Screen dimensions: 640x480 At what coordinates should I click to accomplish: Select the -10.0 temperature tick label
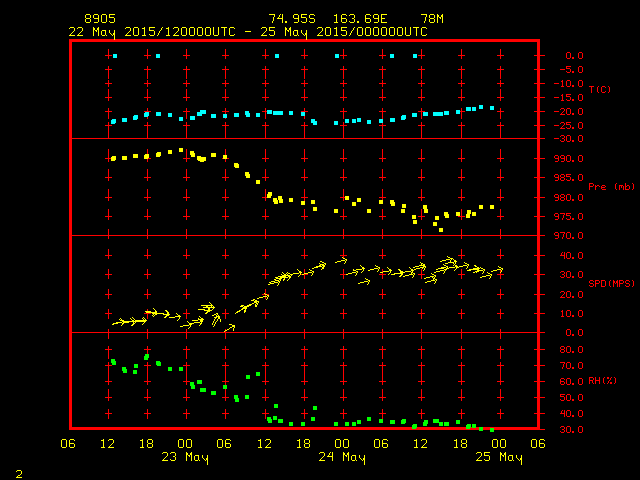tap(569, 84)
